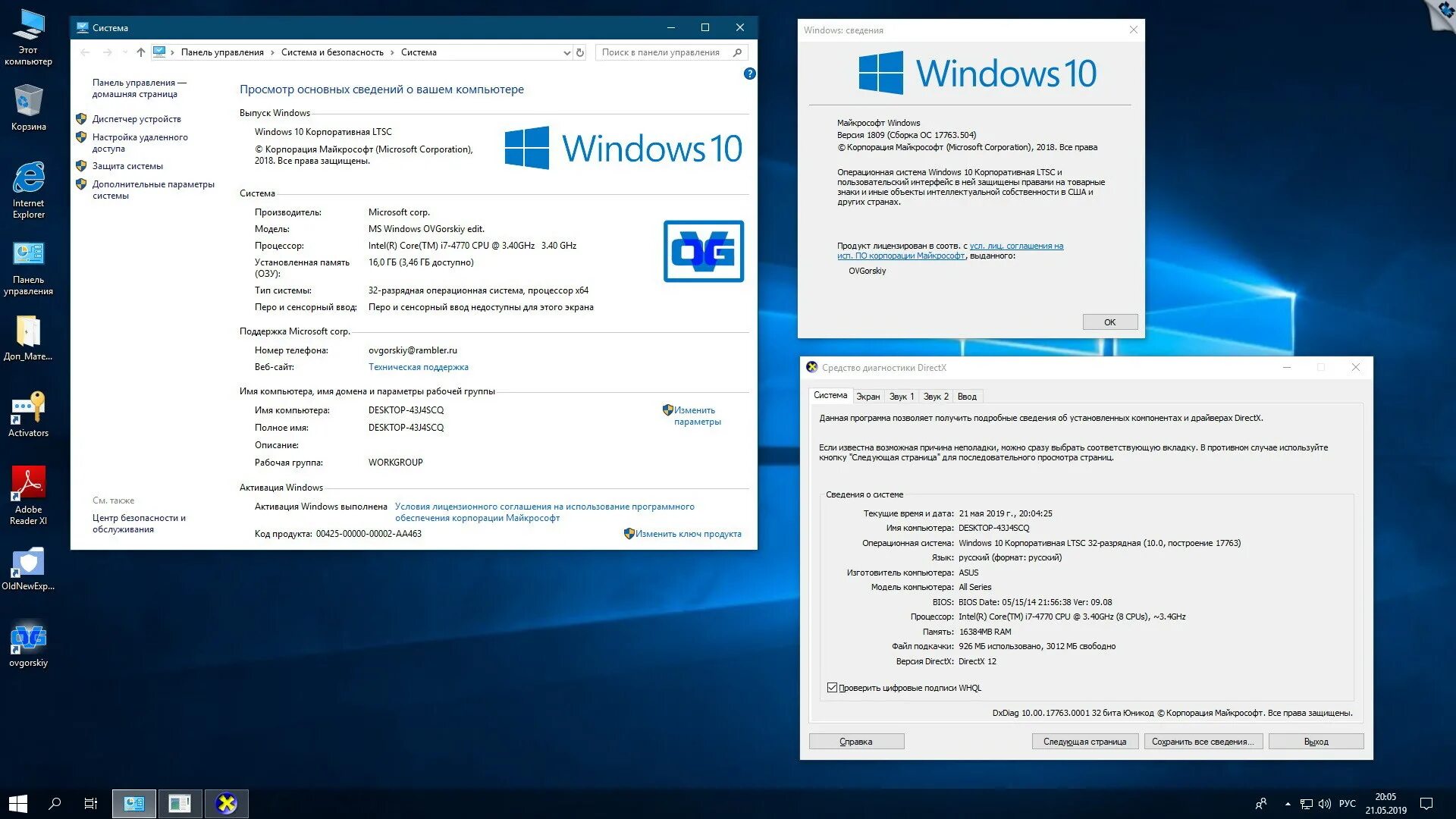Click the taskbar search magnifier icon
The width and height of the screenshot is (1456, 819).
click(55, 803)
